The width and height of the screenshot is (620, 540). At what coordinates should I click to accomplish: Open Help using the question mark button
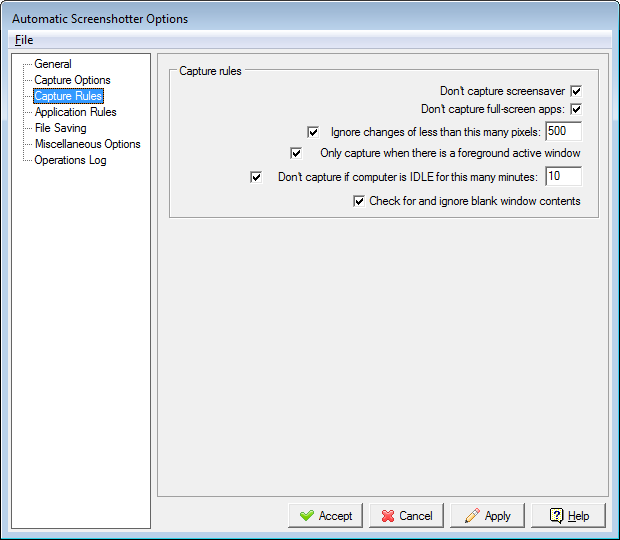tap(568, 516)
